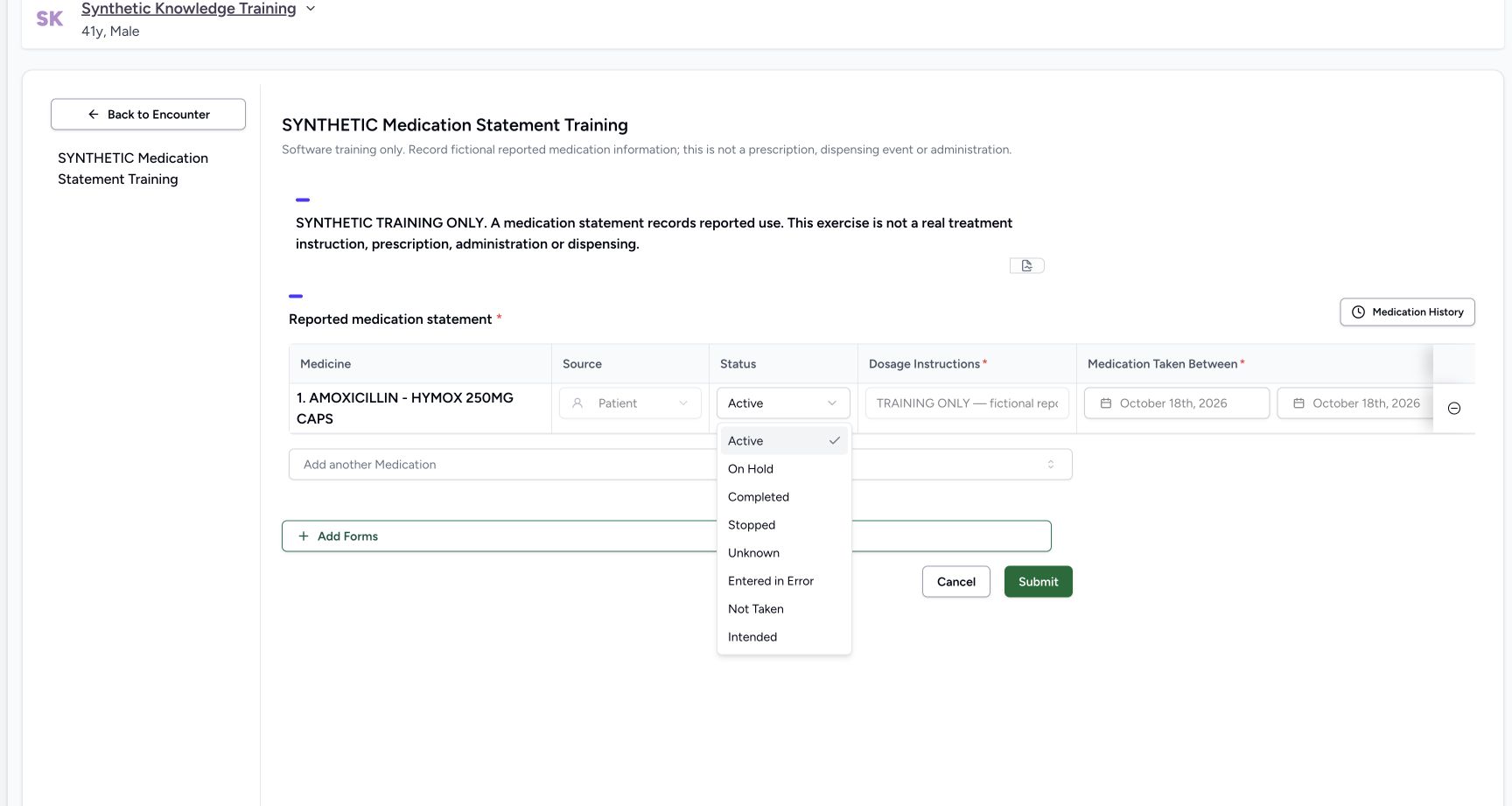Expand the patient name chevron

[x=310, y=9]
